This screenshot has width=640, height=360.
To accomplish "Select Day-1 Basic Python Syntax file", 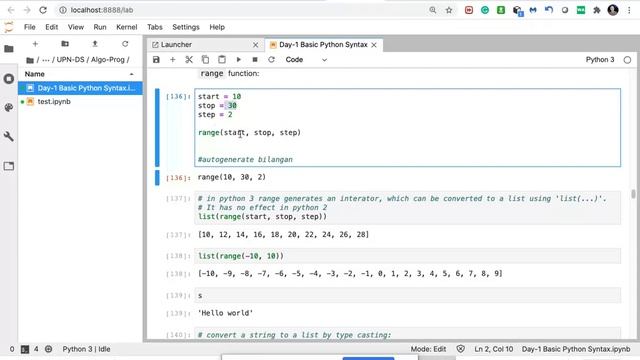I will pyautogui.click(x=80, y=88).
